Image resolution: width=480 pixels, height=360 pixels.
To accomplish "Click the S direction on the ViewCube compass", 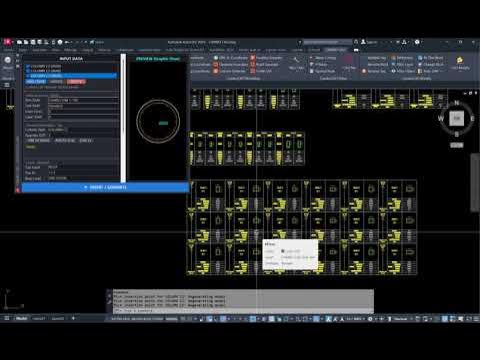I will (457, 134).
